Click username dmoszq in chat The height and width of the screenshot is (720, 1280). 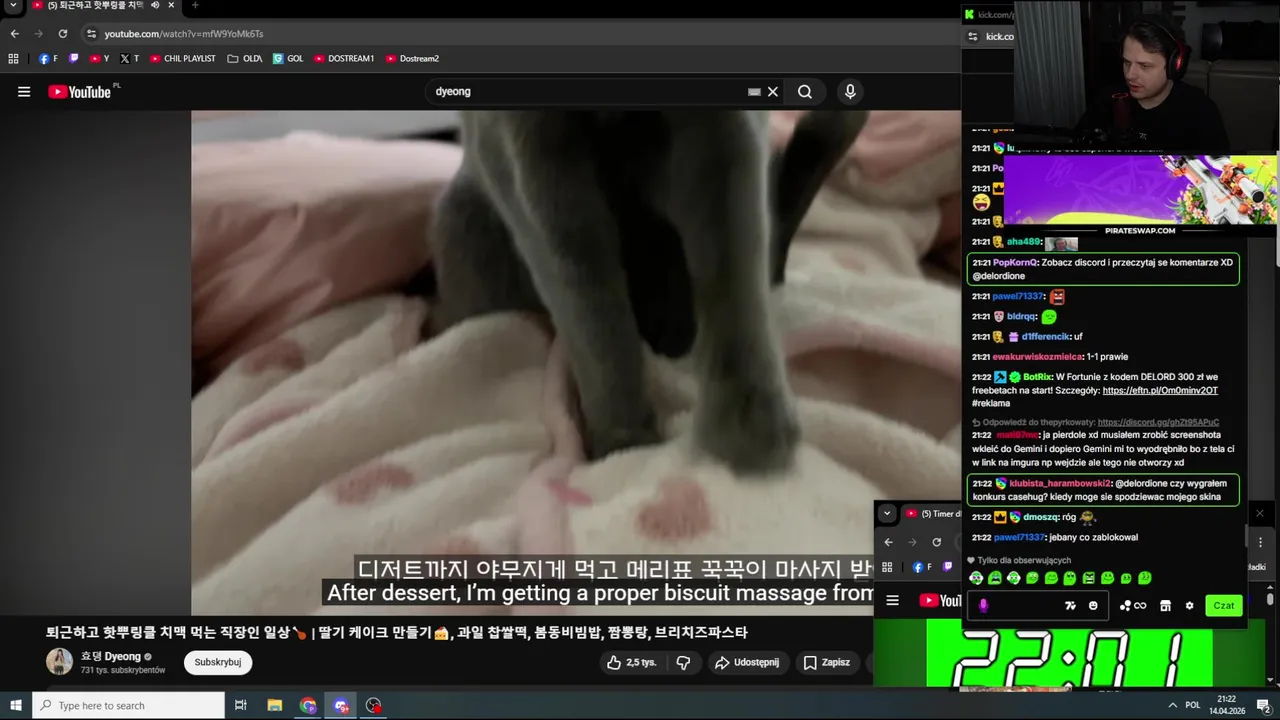[x=1039, y=517]
